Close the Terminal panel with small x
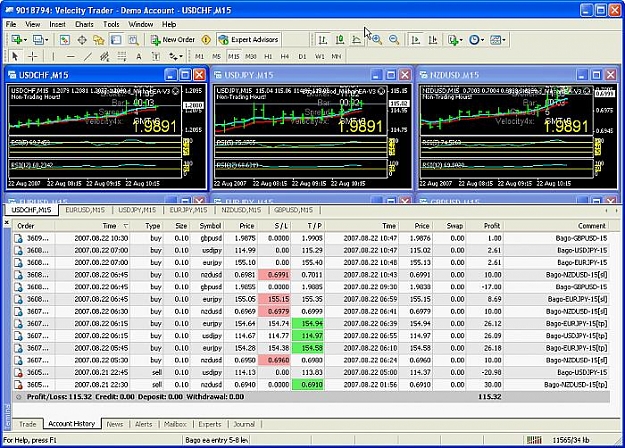 (x=6, y=222)
